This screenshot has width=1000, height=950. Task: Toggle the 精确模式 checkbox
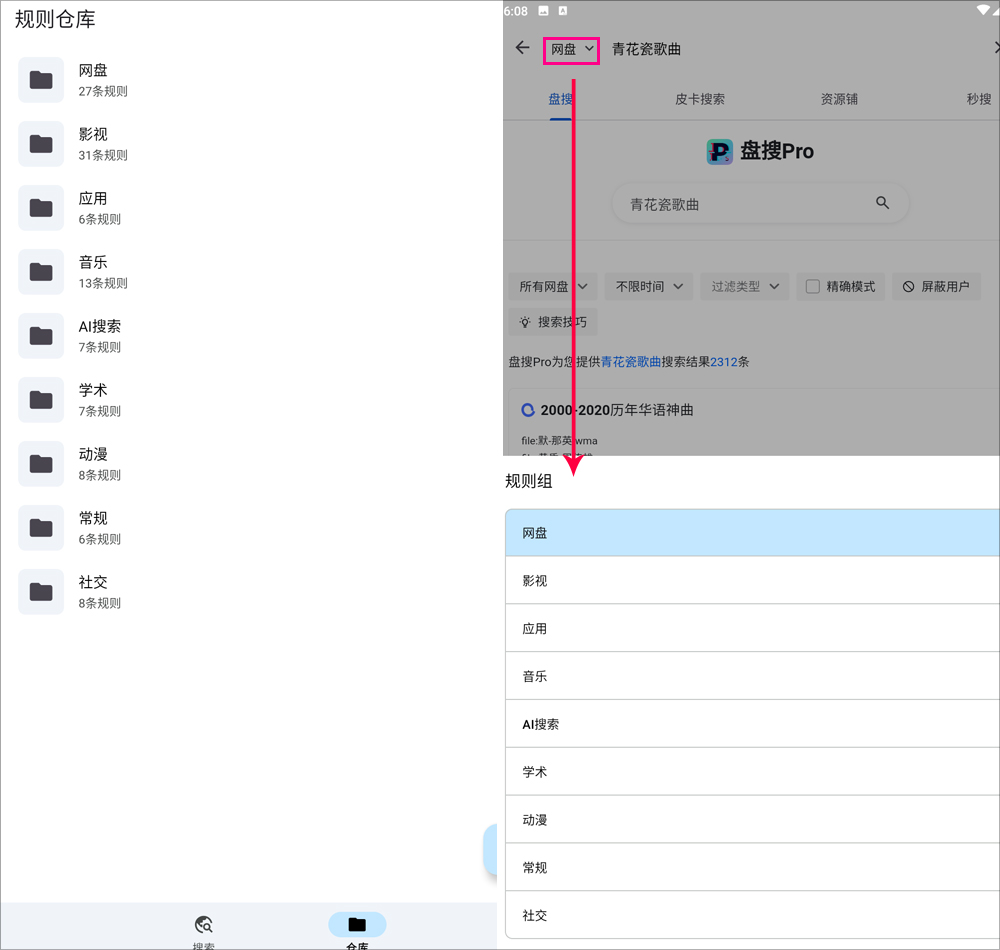pos(812,287)
